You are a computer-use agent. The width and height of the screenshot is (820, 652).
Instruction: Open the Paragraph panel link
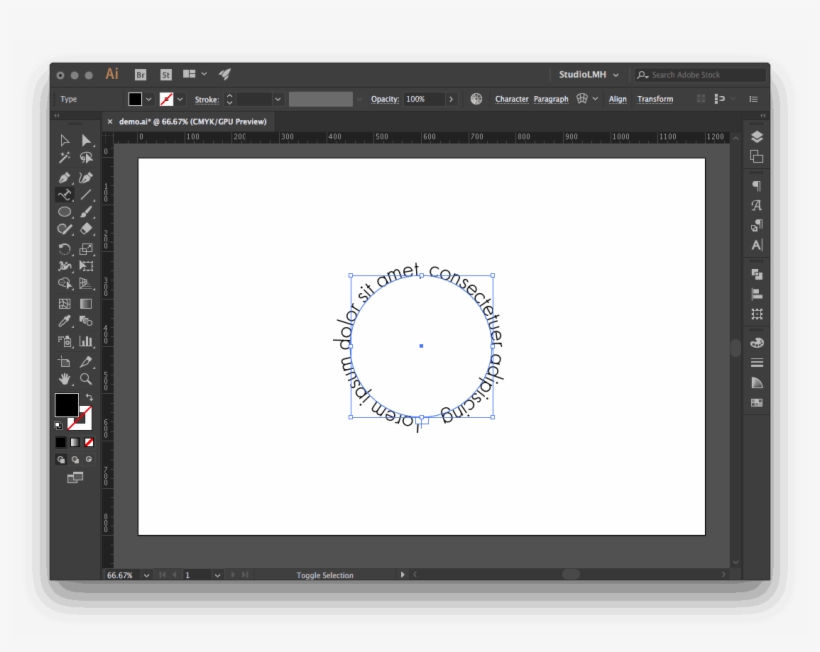click(551, 99)
